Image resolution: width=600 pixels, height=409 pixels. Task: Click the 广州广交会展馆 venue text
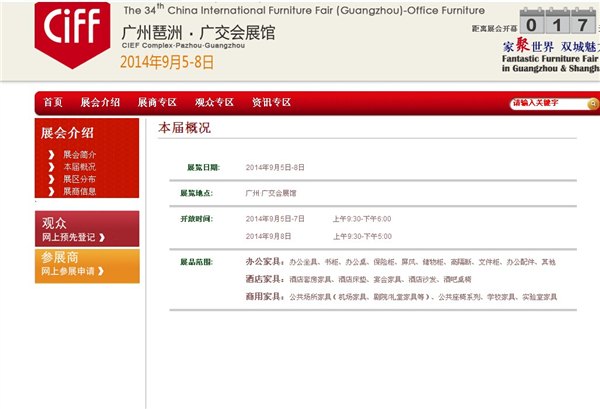click(x=271, y=193)
